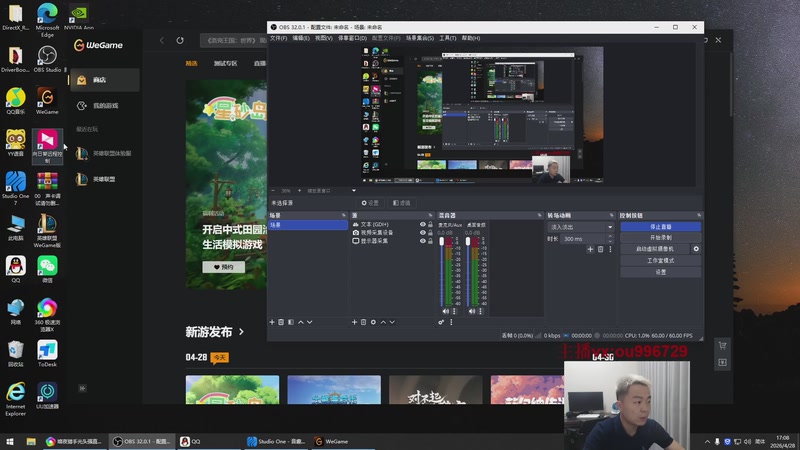This screenshot has height=450, width=800.
Task: Click the 启动虚拟摄像机 button
Action: coord(655,248)
